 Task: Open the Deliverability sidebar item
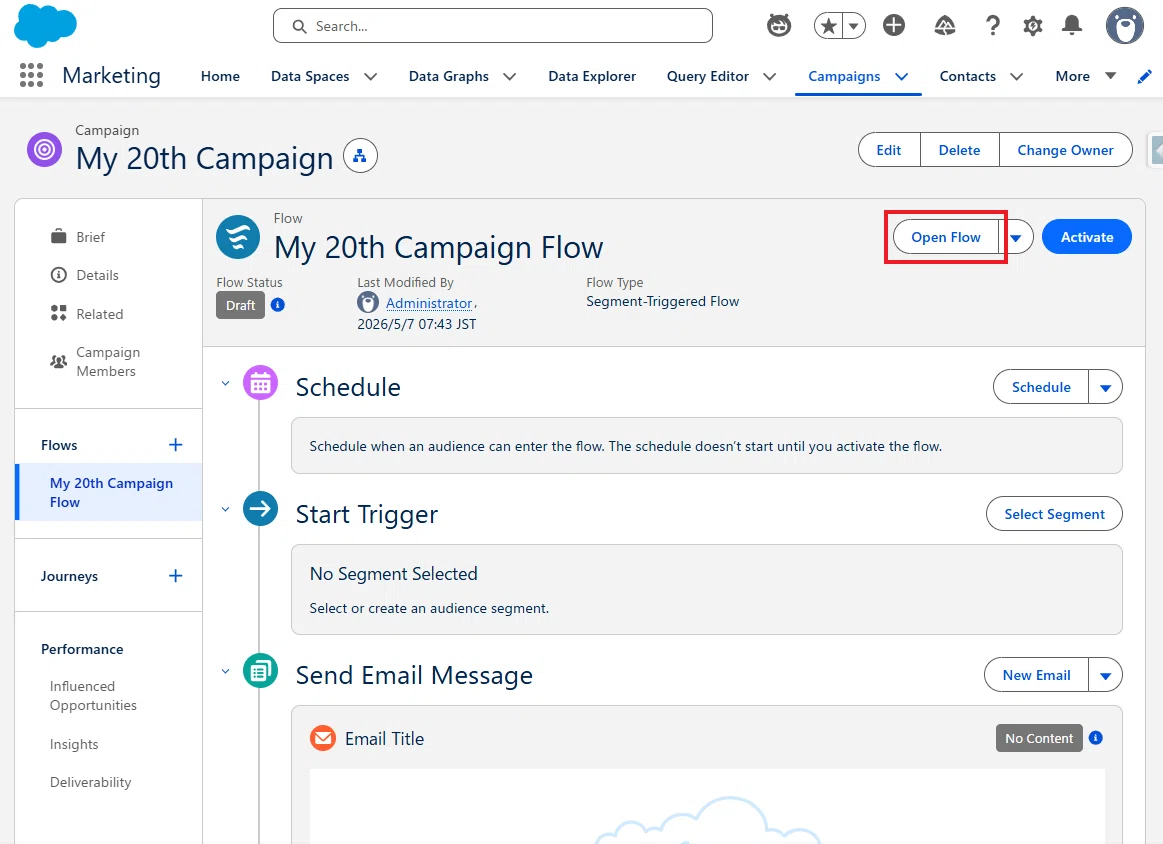(90, 782)
